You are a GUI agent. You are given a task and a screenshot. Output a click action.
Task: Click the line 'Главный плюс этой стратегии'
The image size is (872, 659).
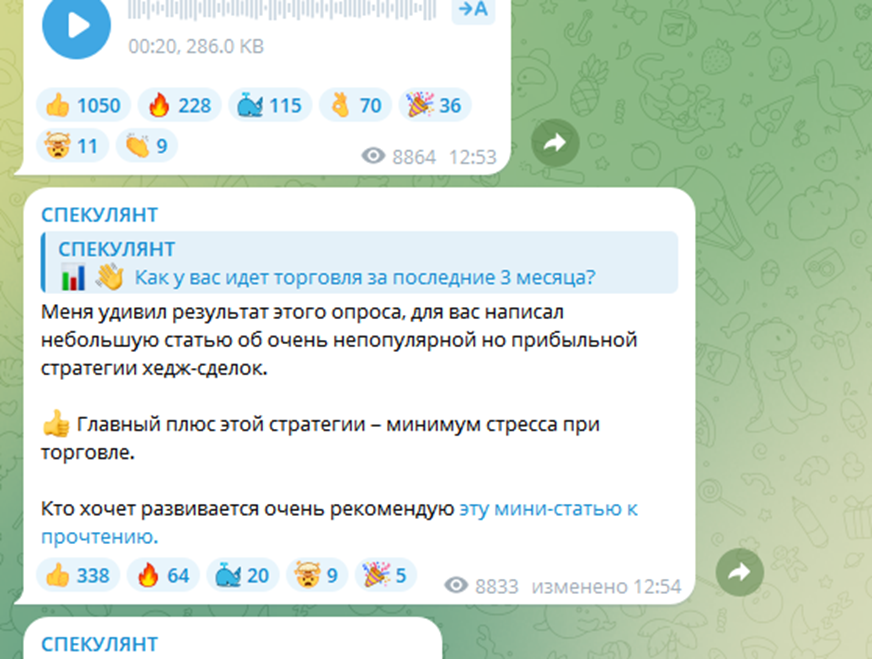pos(221,424)
